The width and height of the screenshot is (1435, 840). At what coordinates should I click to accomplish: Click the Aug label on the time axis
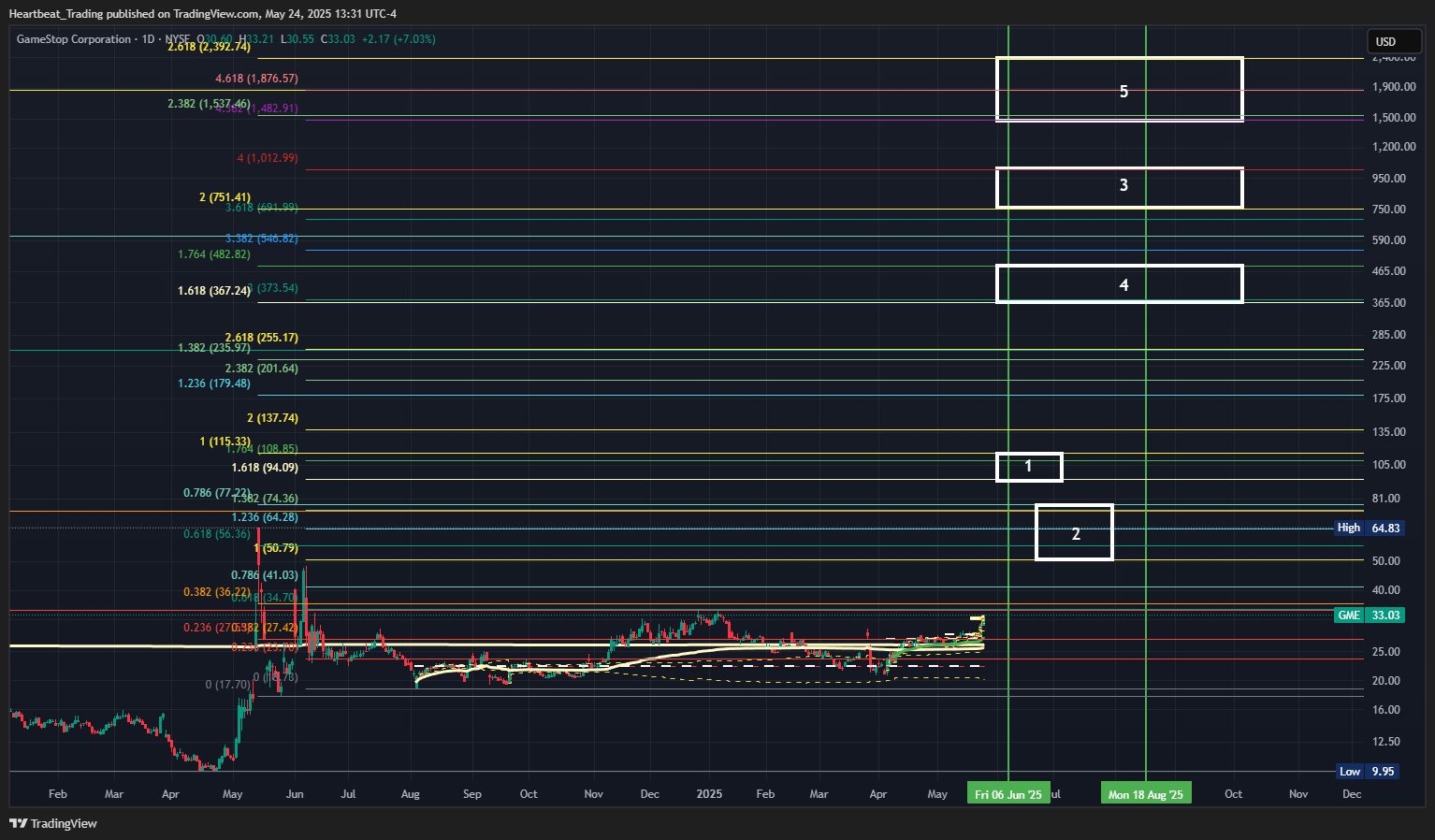411,794
